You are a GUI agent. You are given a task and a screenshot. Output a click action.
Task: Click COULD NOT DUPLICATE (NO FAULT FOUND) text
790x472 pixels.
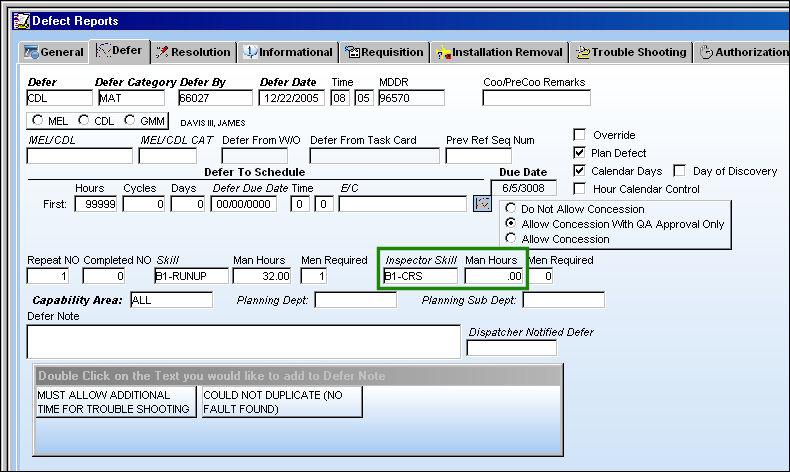[x=282, y=402]
